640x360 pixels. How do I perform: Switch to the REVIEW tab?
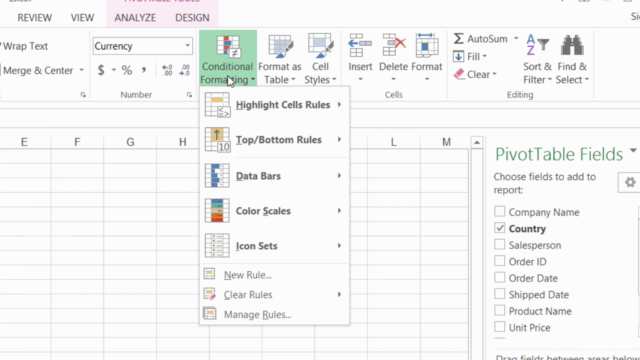pyautogui.click(x=35, y=18)
